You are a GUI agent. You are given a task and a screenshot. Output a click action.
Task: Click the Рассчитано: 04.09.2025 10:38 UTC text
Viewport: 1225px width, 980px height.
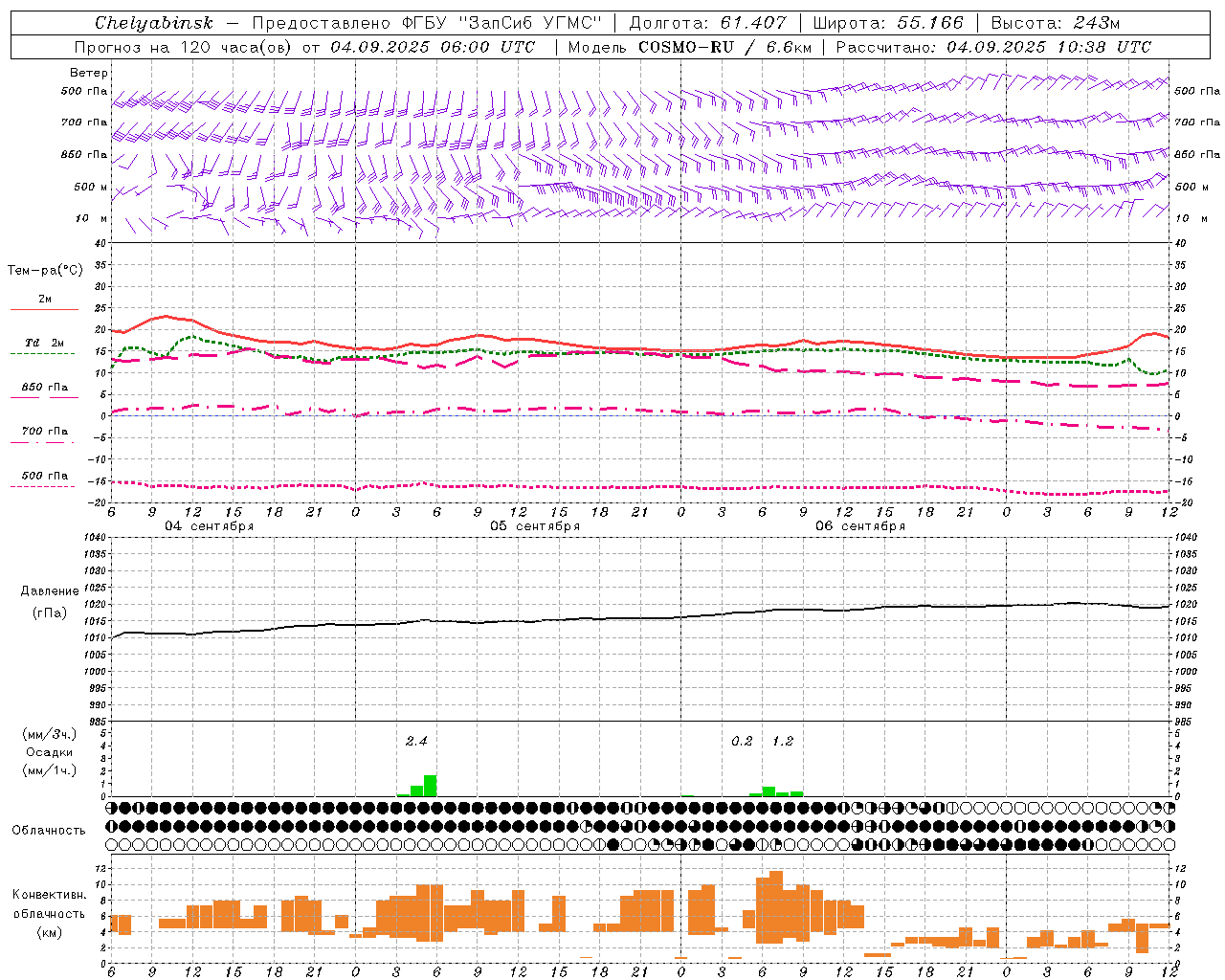click(x=993, y=47)
